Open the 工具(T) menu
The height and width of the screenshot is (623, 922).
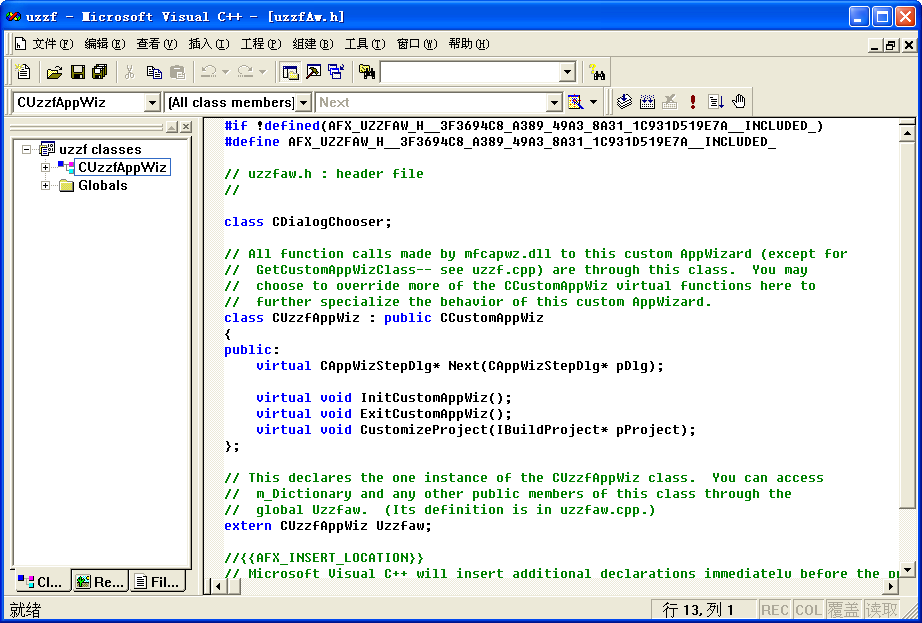point(365,44)
